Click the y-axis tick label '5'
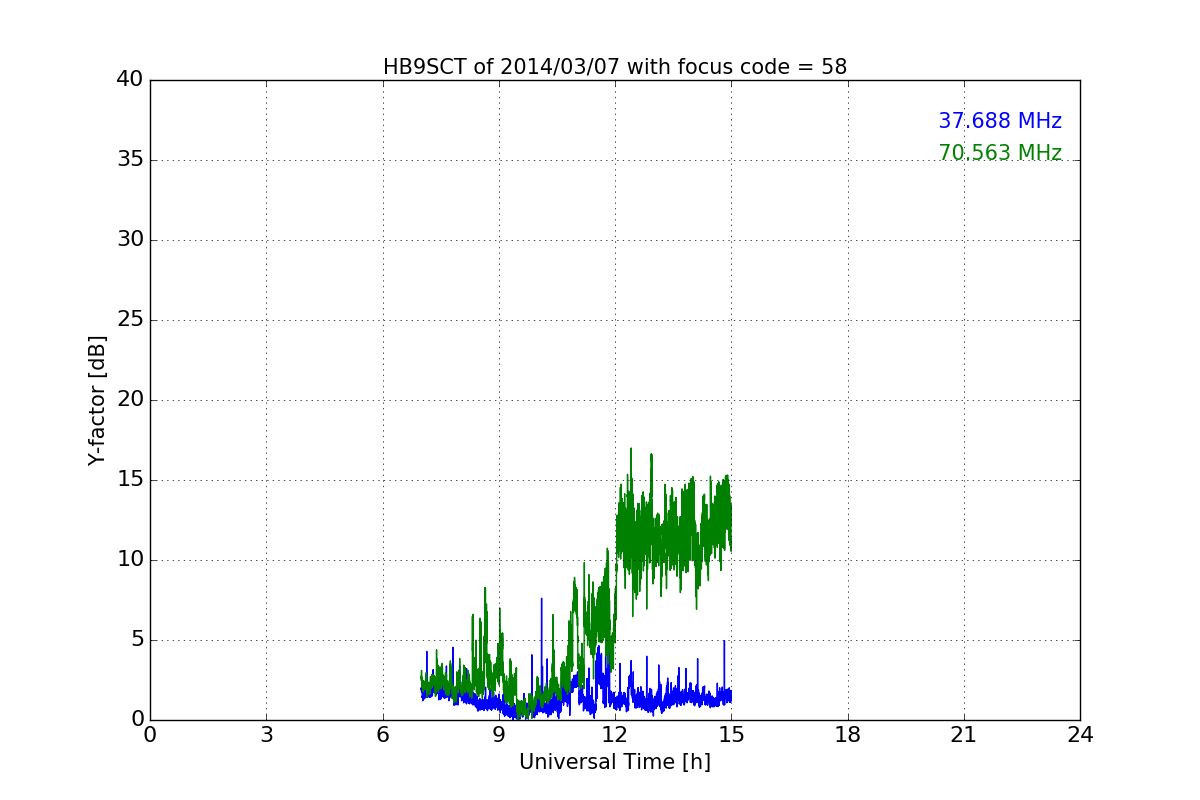Viewport: 1200px width, 800px height. (x=137, y=640)
